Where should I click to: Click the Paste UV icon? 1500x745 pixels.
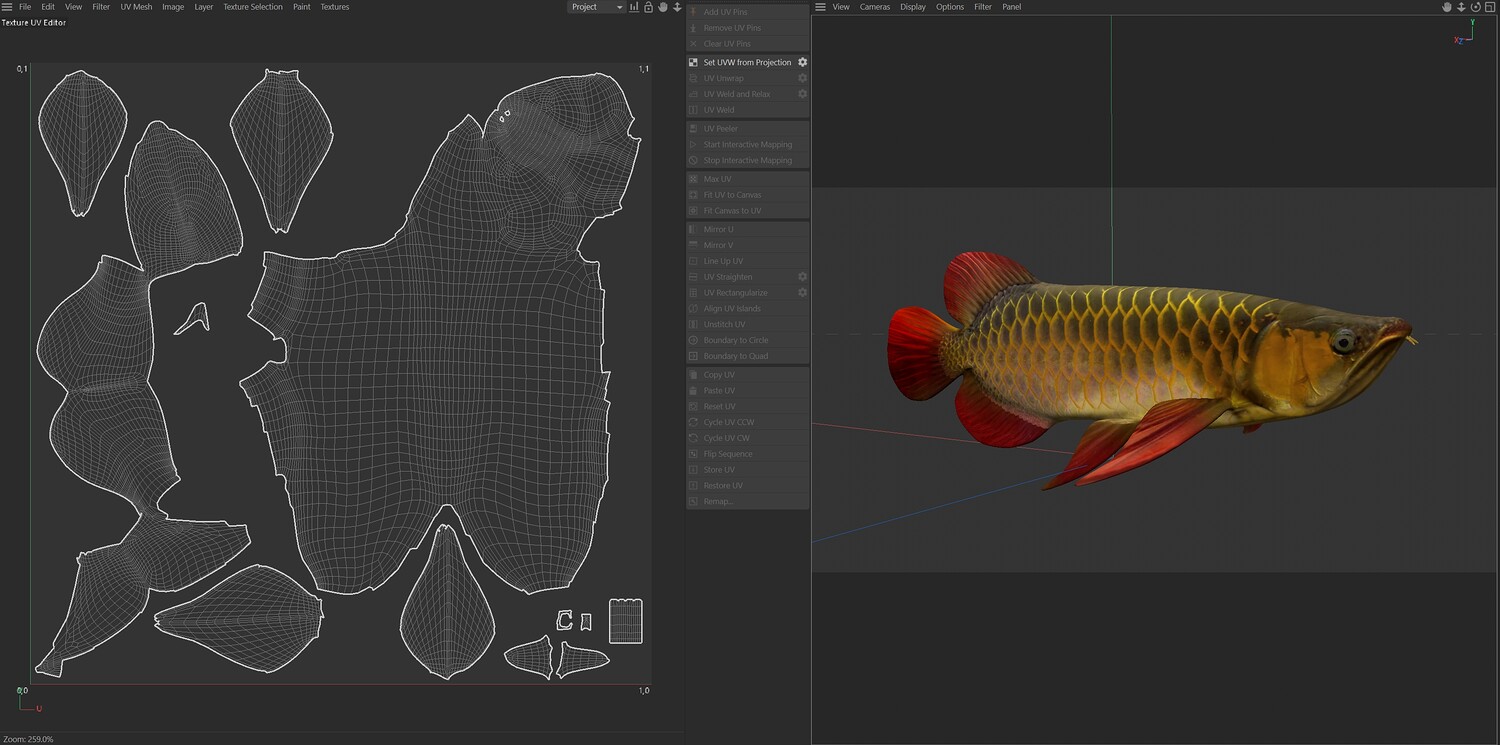click(694, 391)
